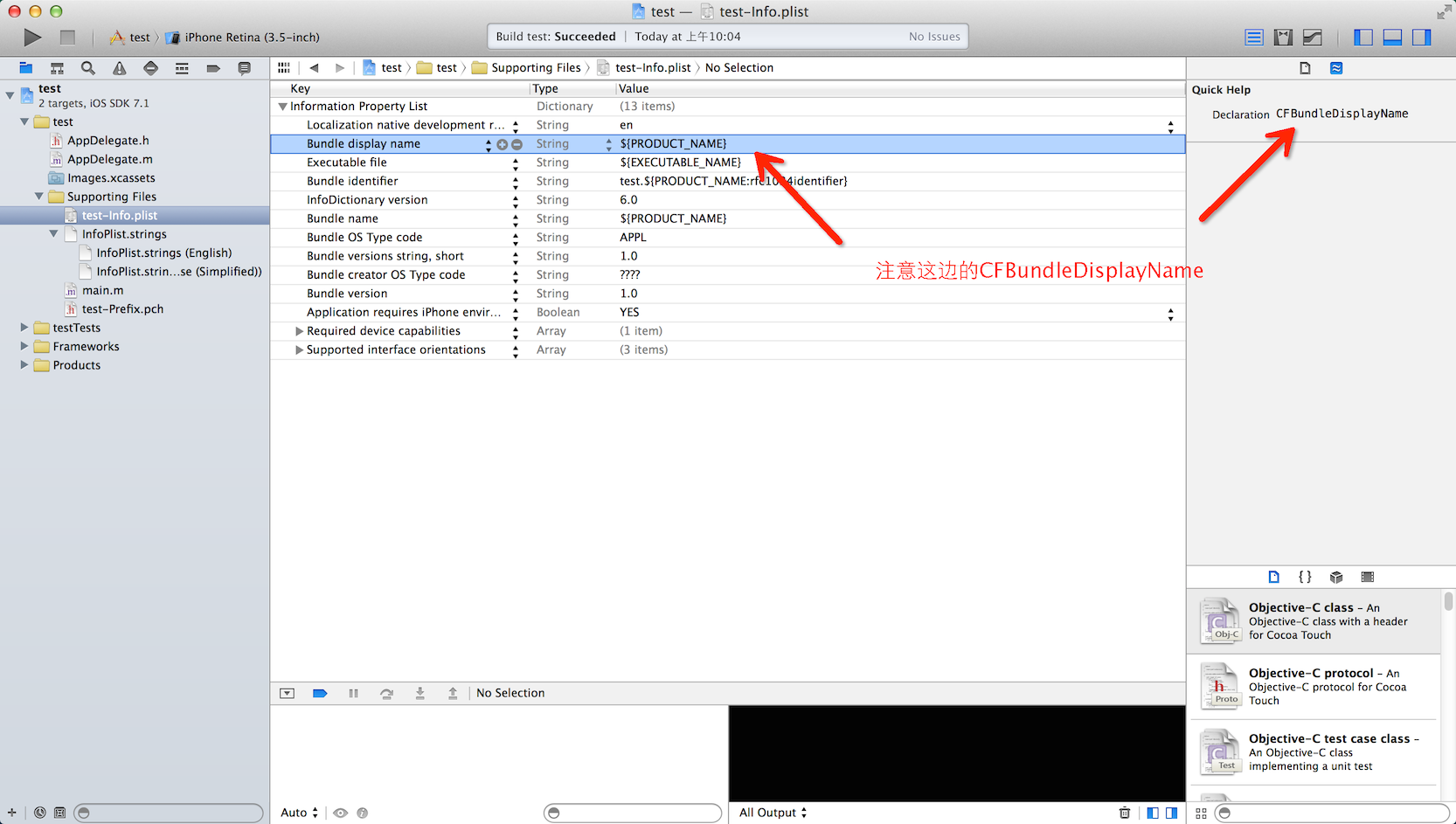Select test-Prefix.pch file

point(122,309)
